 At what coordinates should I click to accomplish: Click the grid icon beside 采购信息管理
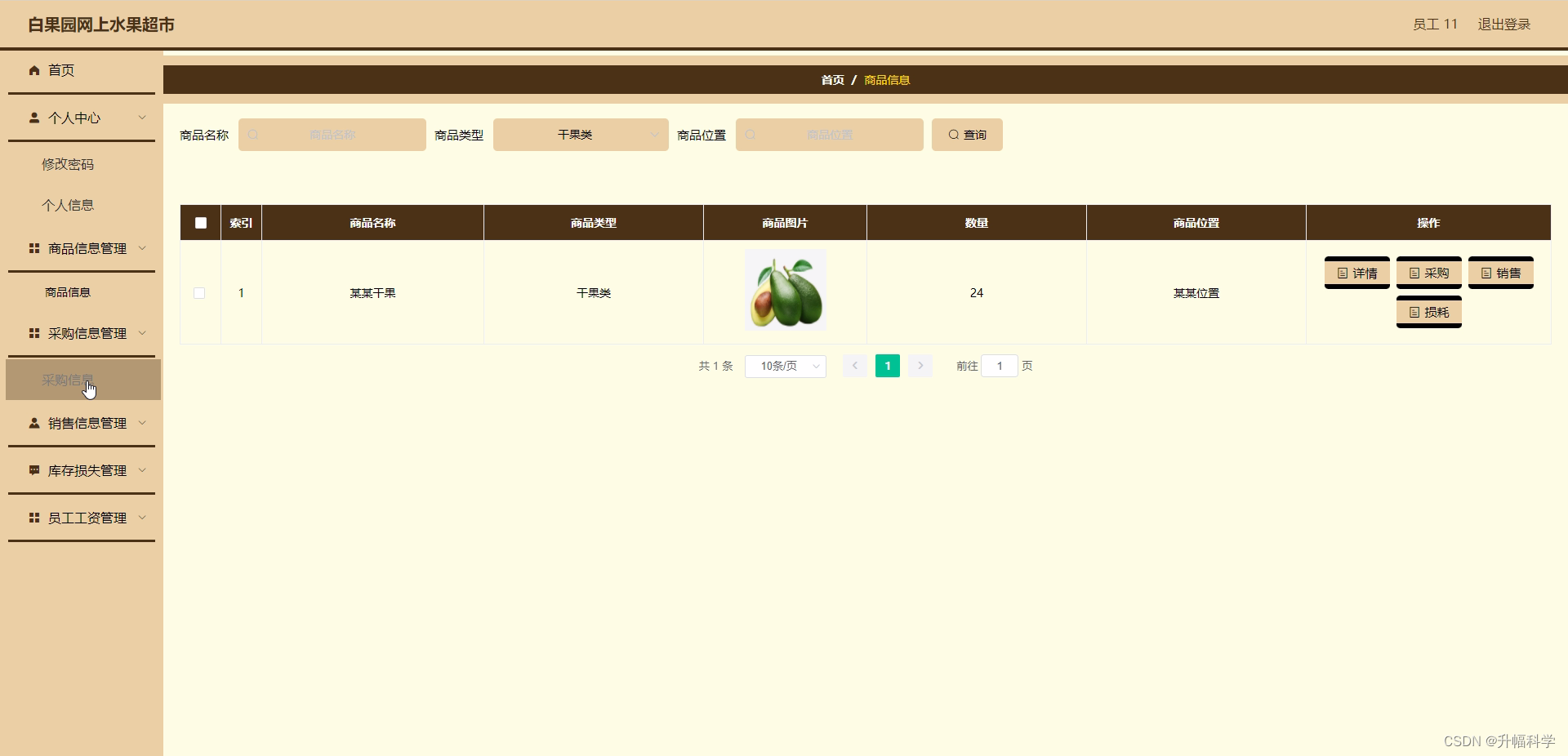(x=33, y=333)
